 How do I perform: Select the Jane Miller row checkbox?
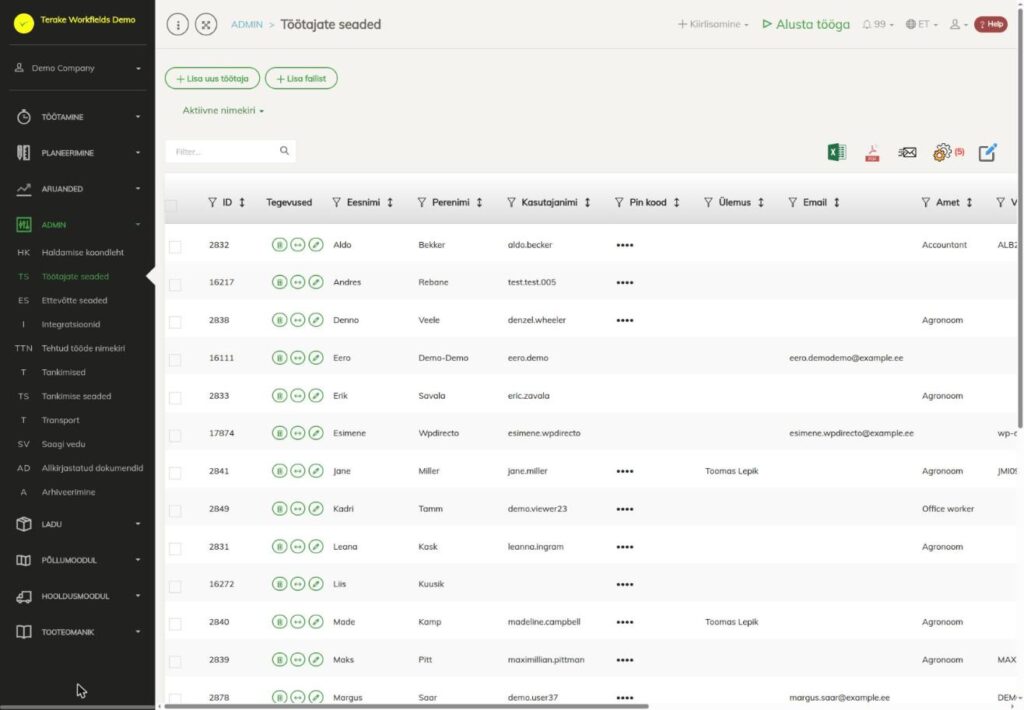[x=175, y=473]
